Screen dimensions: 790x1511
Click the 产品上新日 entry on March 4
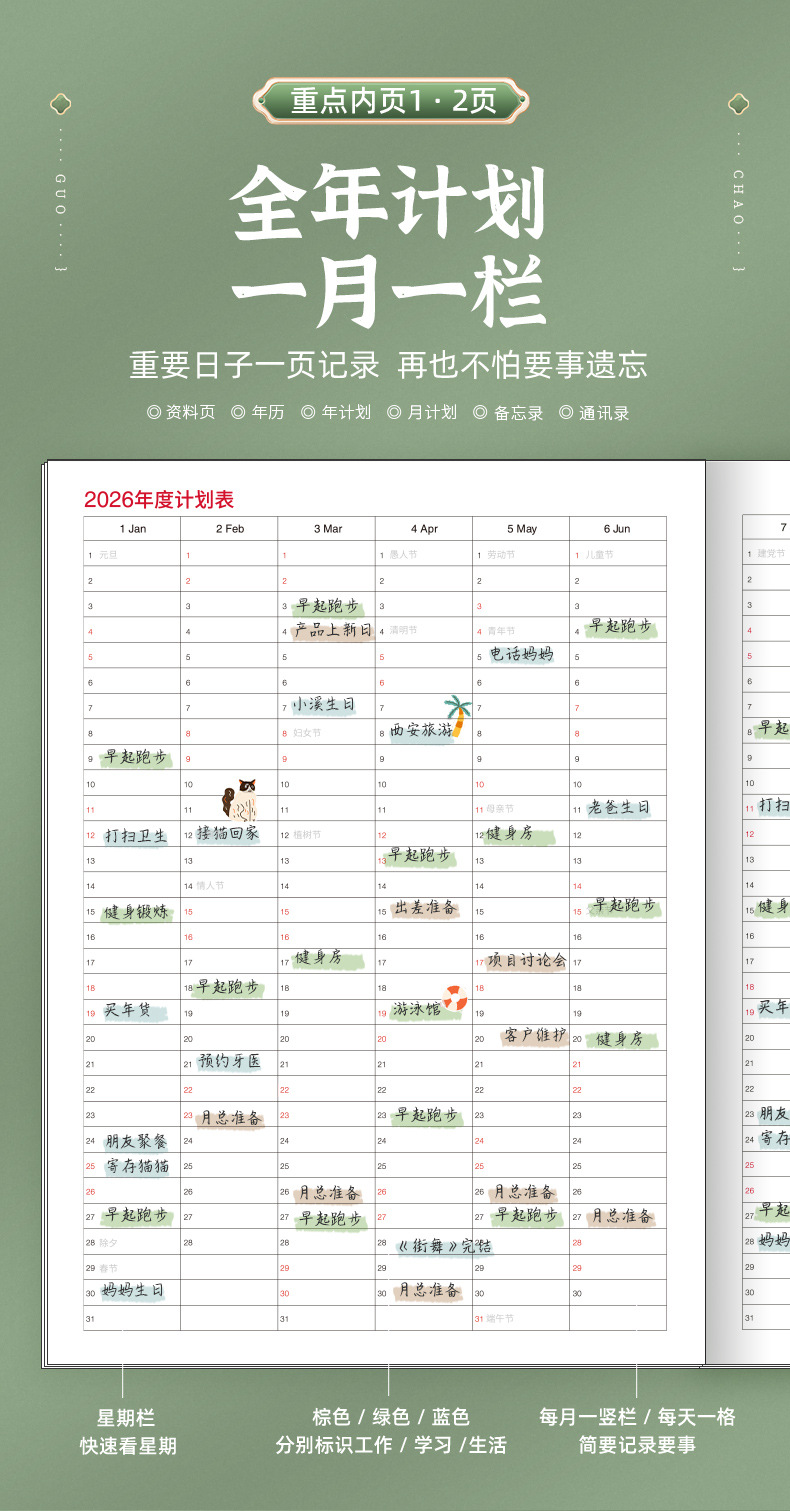(333, 631)
